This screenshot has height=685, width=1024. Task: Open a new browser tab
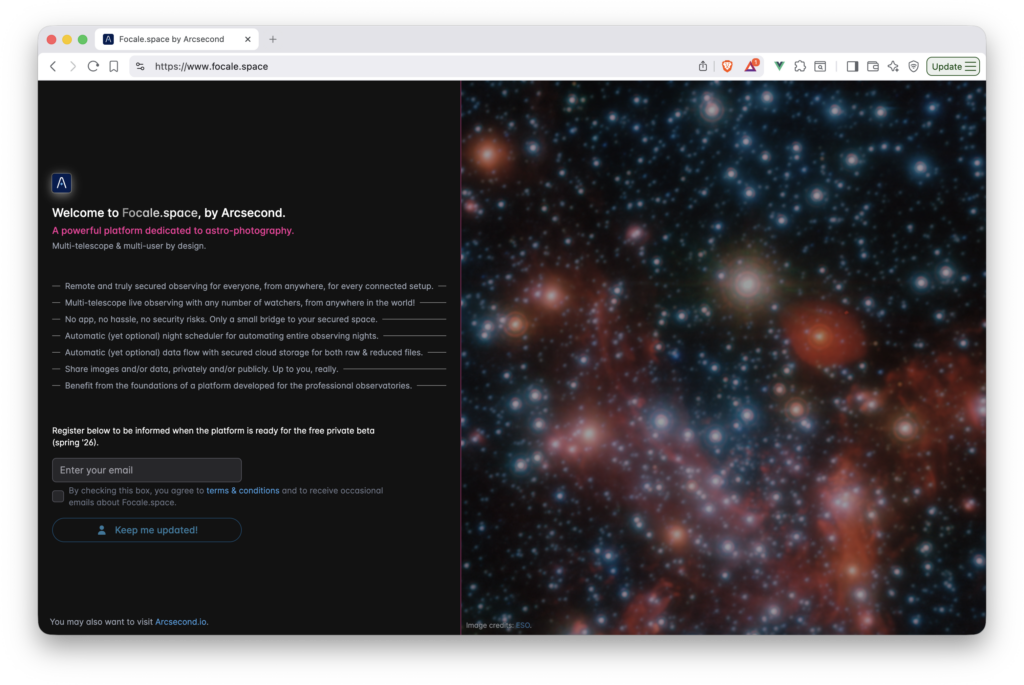273,39
